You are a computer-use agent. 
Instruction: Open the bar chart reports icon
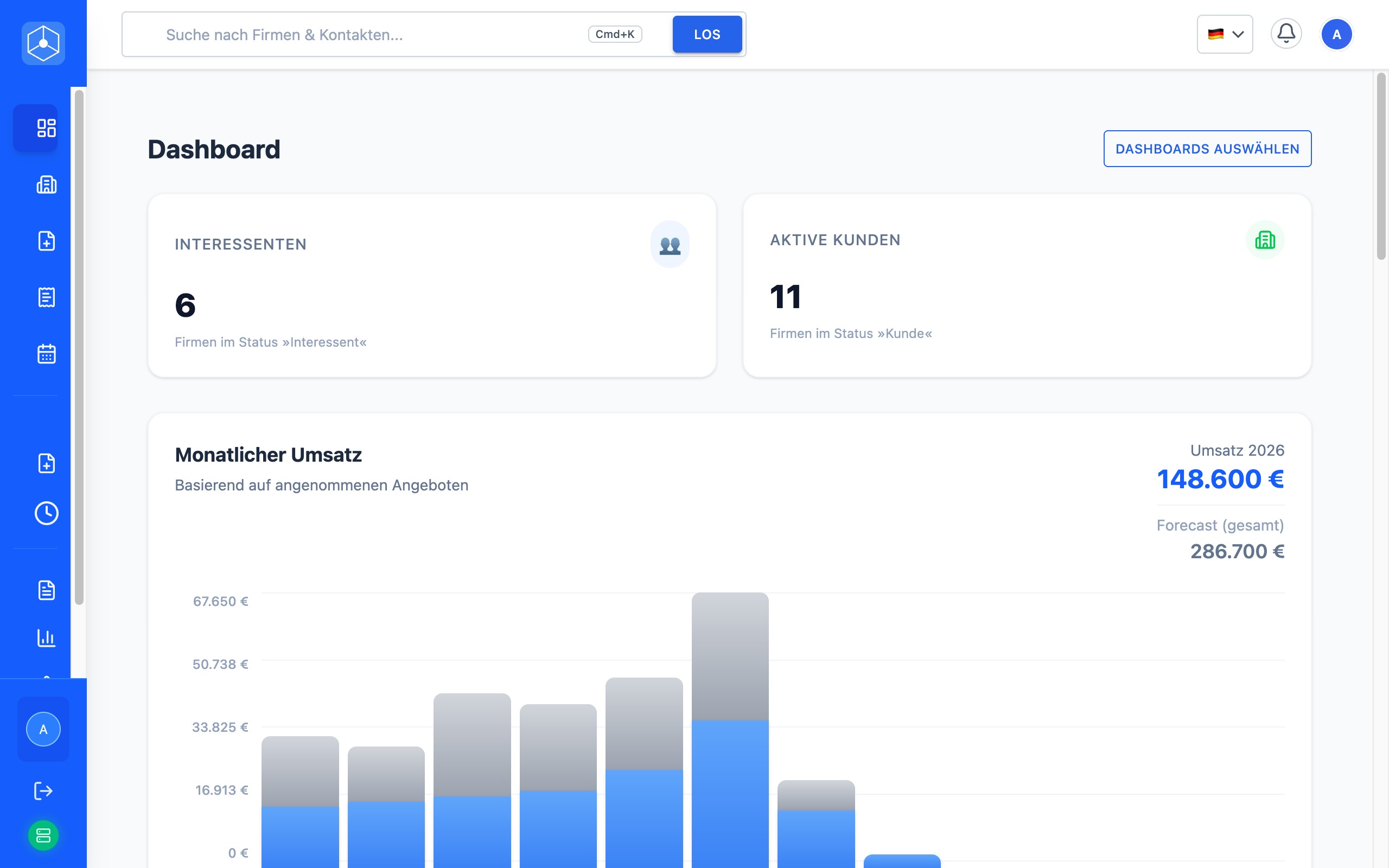click(47, 638)
